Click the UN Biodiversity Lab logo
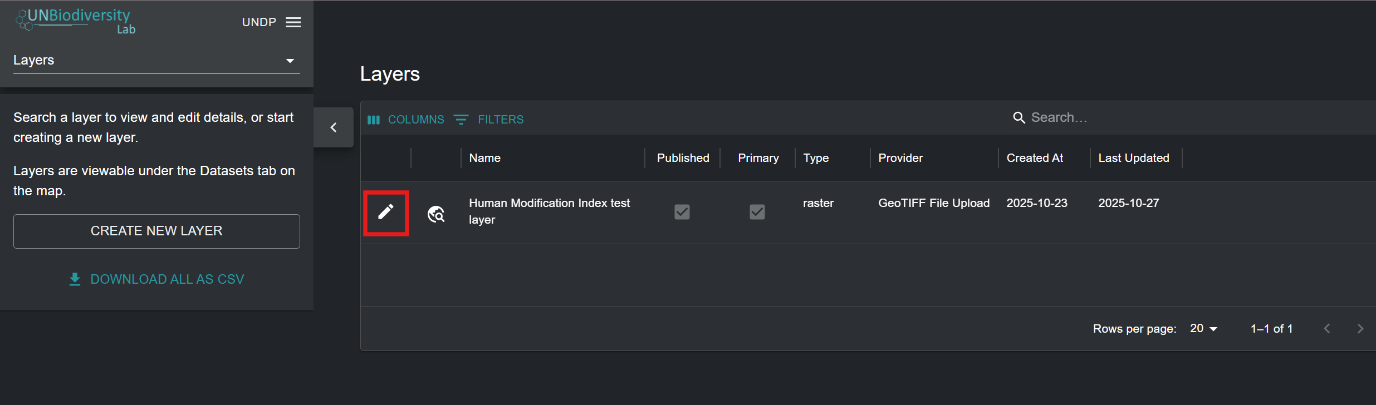The width and height of the screenshot is (1376, 405). pyautogui.click(x=73, y=21)
